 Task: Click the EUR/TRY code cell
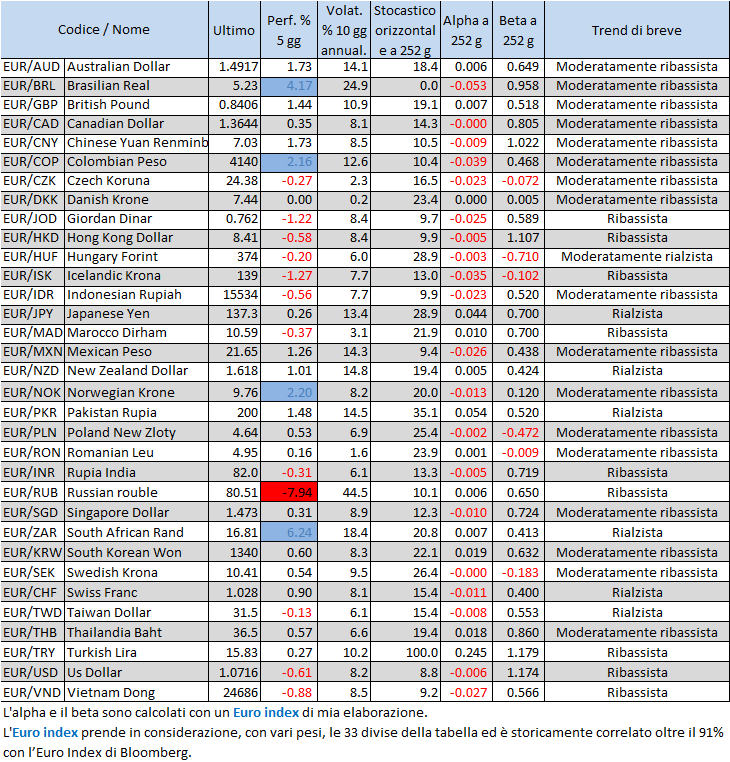coord(33,652)
